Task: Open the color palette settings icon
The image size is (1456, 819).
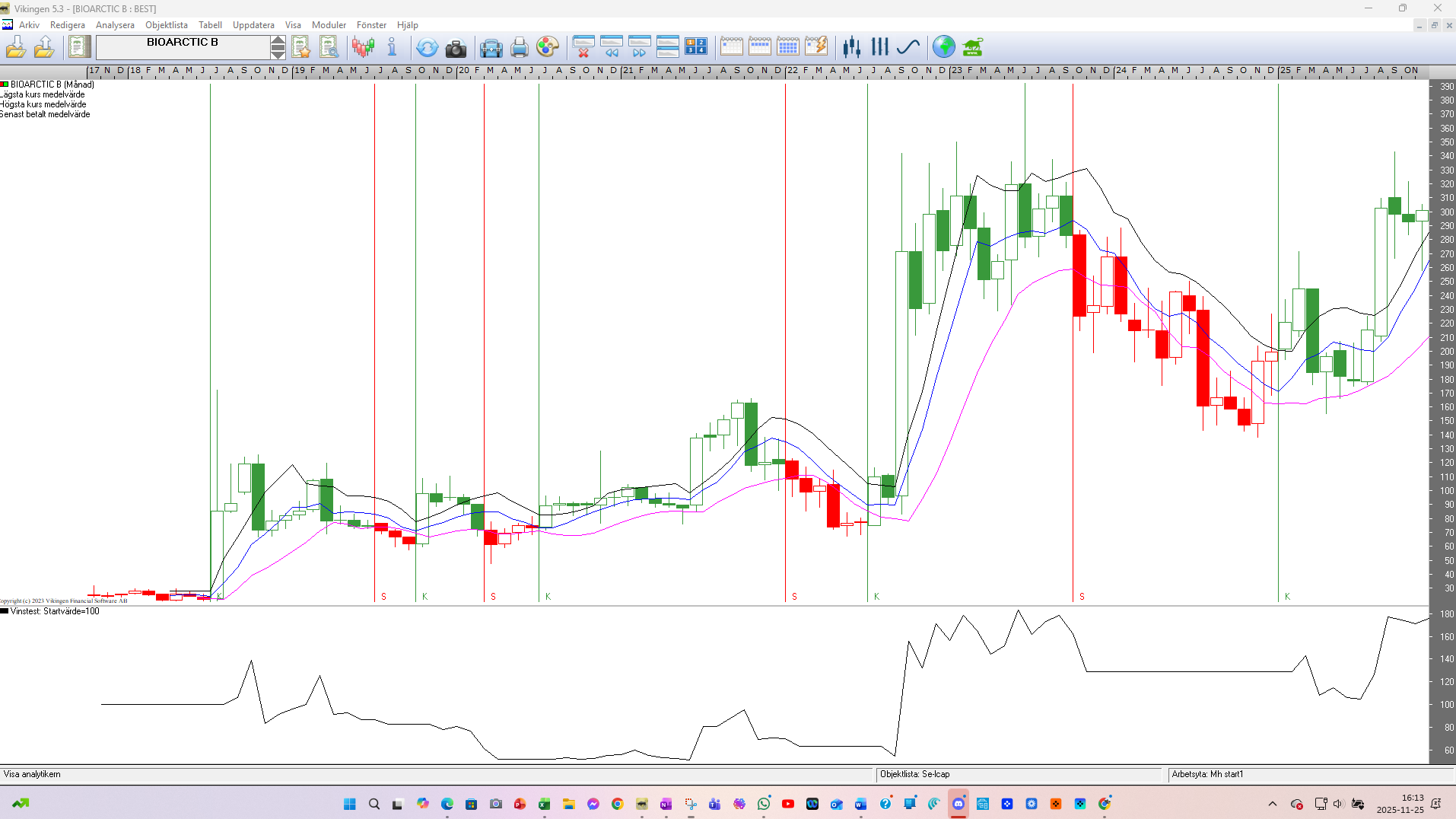Action: tap(547, 47)
